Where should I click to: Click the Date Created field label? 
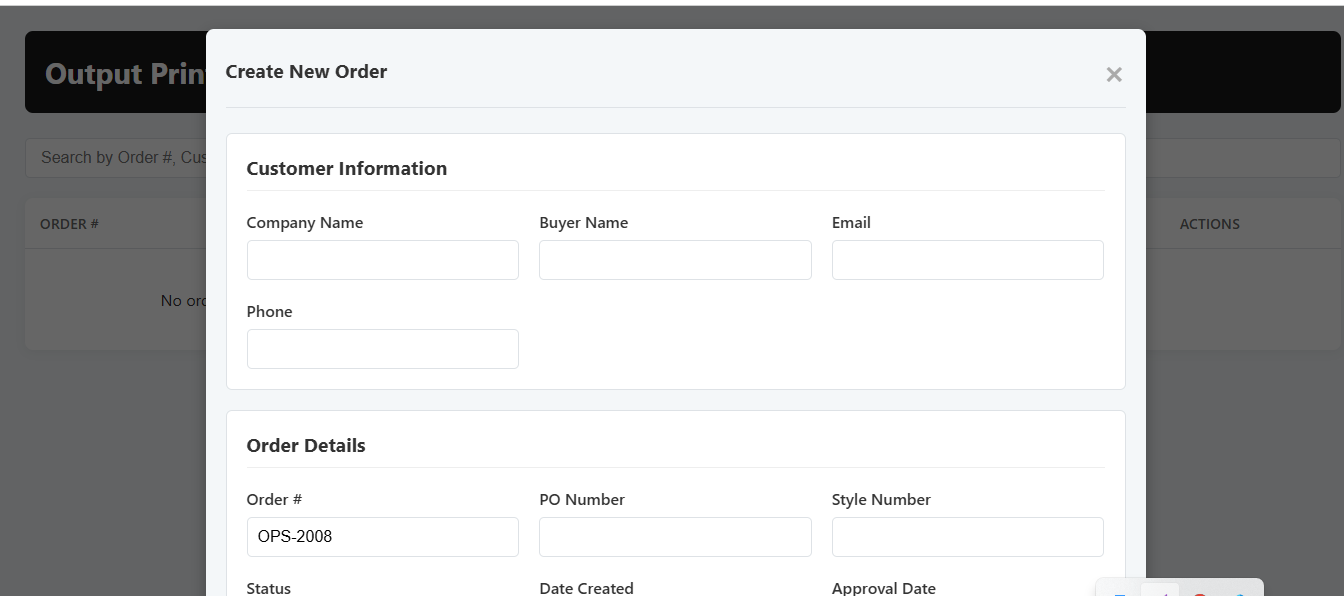586,588
